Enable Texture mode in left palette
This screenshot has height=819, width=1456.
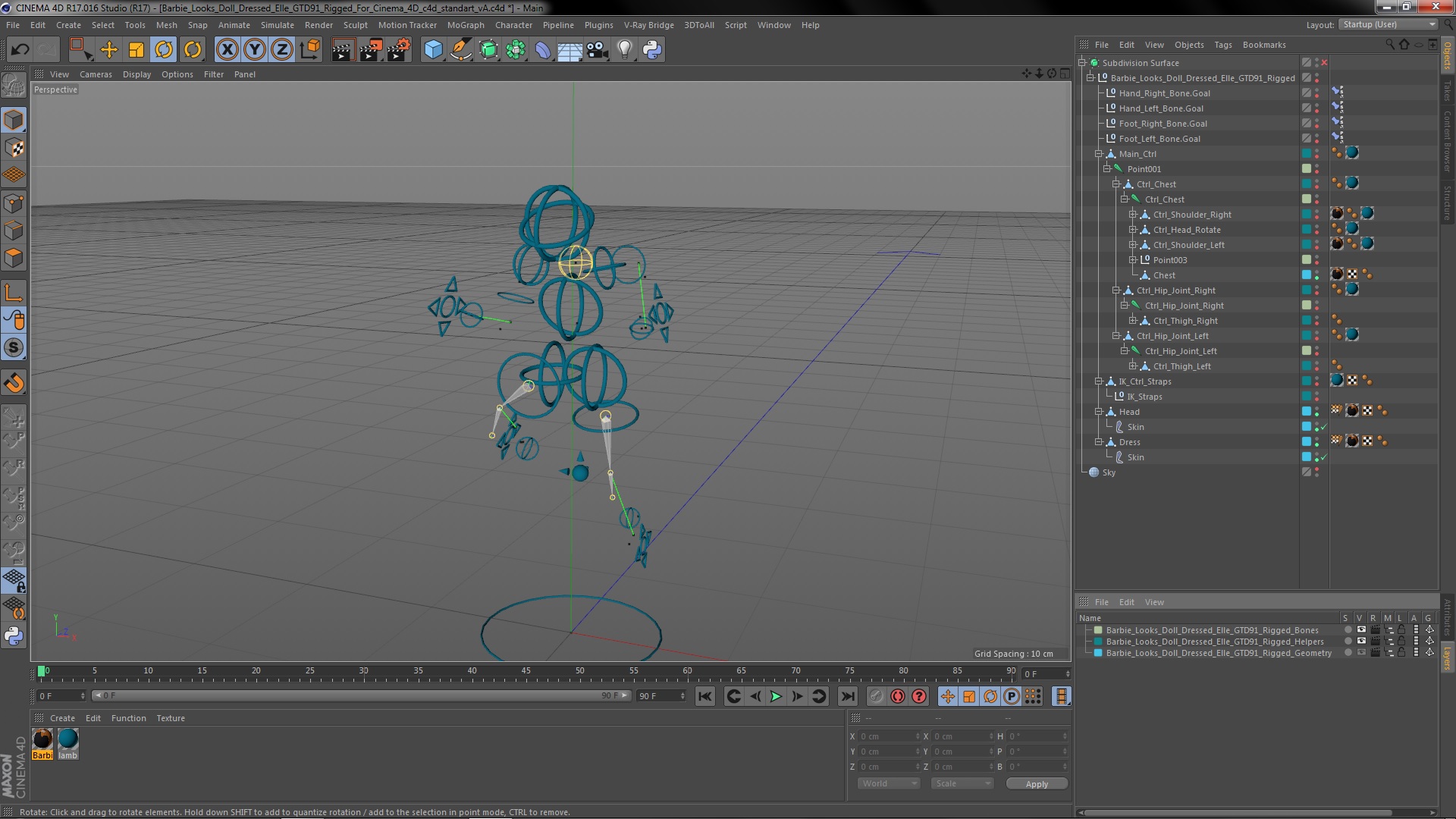[x=14, y=148]
